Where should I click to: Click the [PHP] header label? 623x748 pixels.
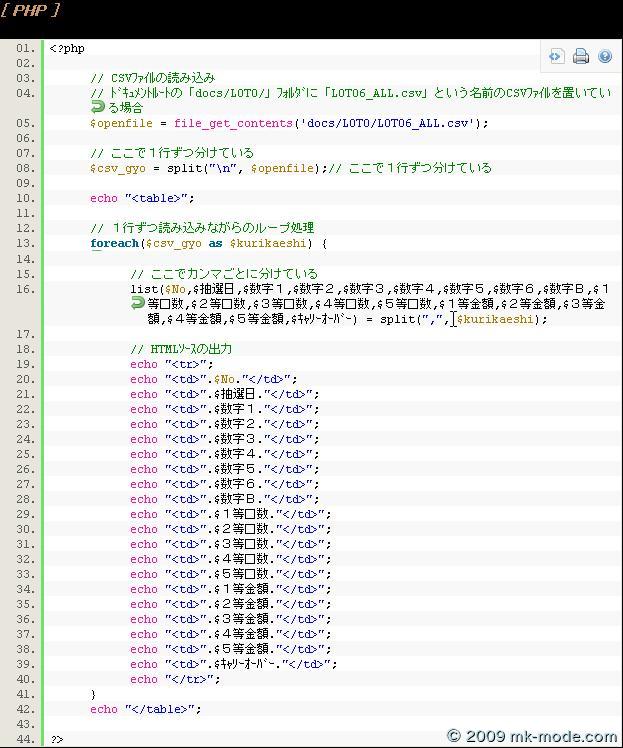coord(31,10)
